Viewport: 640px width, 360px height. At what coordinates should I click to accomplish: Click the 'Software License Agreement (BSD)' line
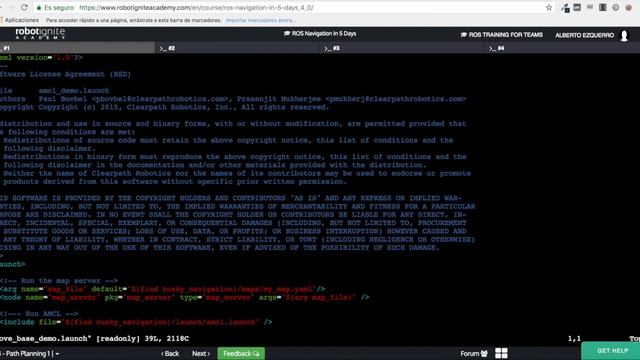tap(65, 74)
